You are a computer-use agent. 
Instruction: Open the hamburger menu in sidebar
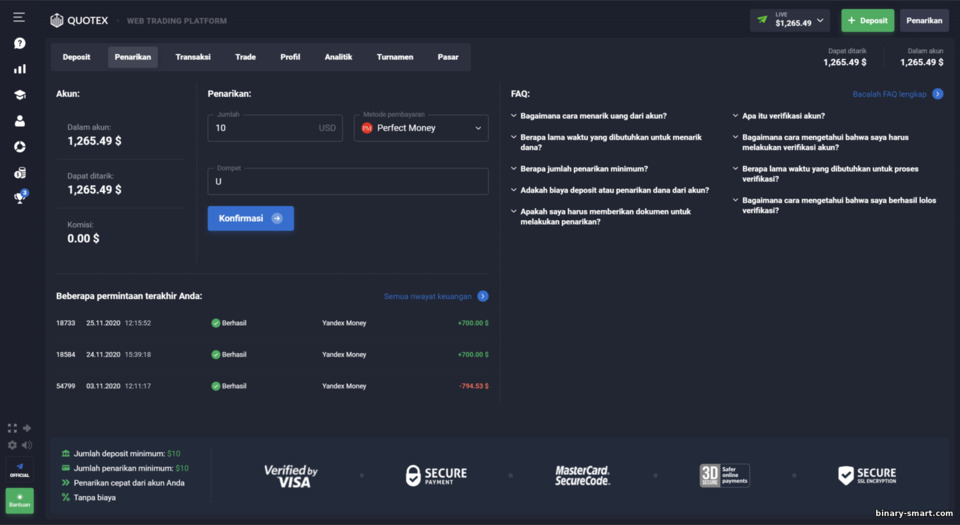19,17
